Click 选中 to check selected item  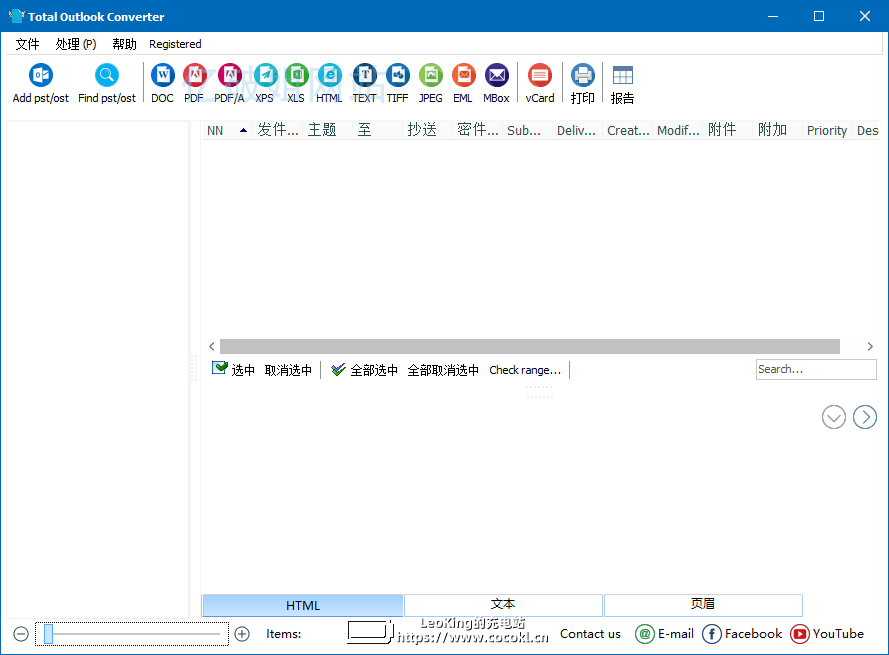coord(233,370)
